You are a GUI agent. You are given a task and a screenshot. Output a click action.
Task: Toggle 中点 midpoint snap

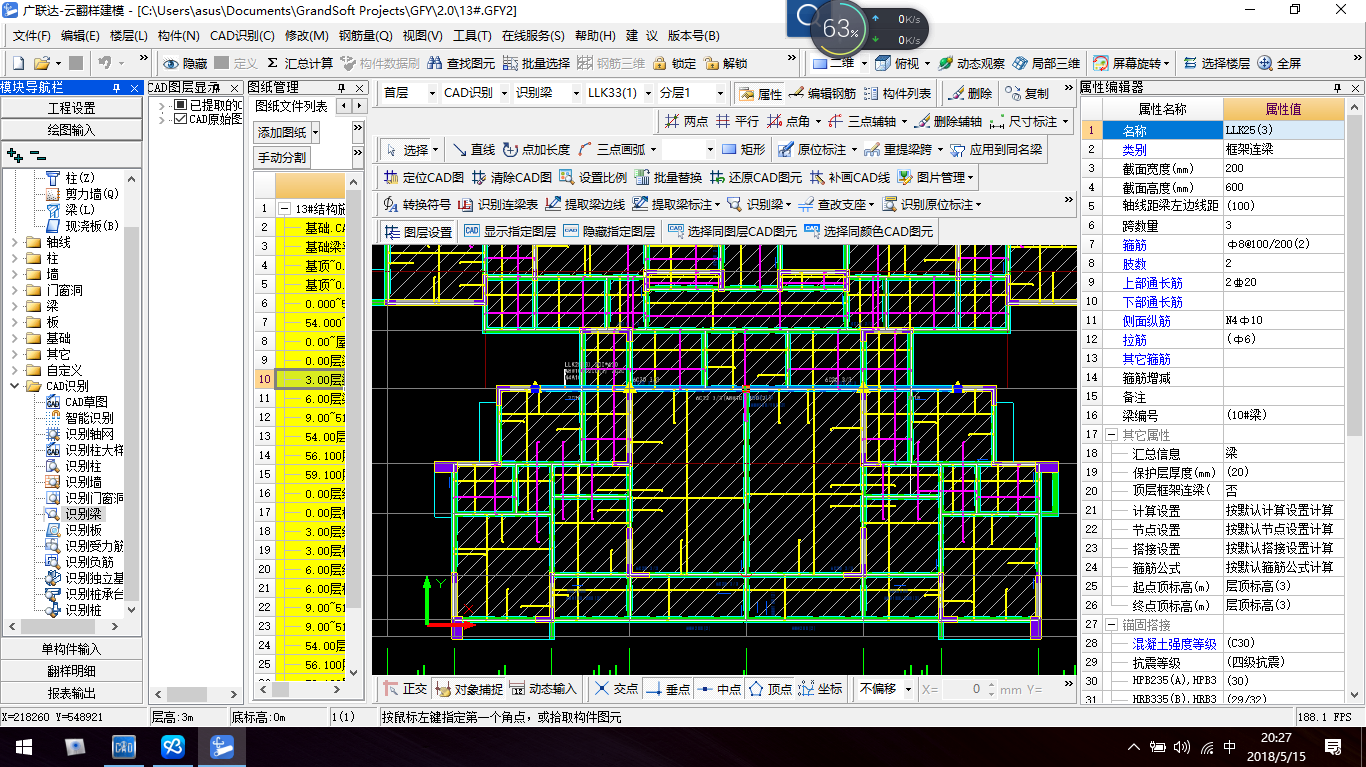[720, 689]
